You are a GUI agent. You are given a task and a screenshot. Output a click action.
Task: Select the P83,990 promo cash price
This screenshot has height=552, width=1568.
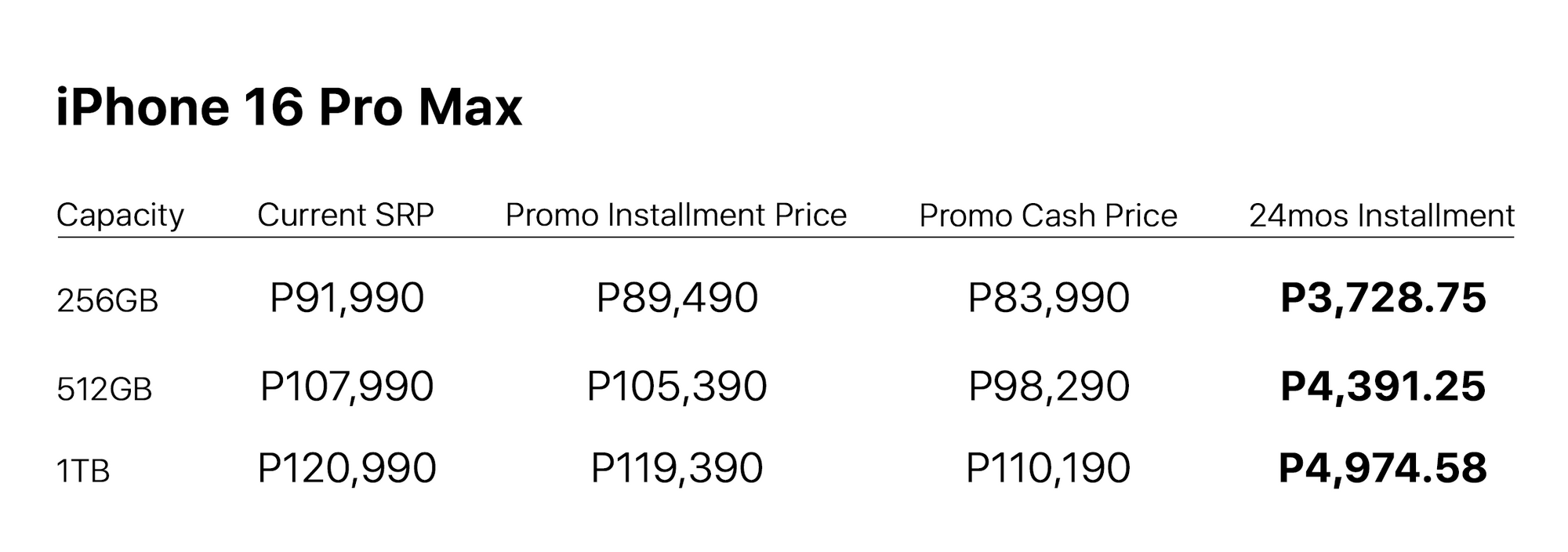coord(1049,298)
